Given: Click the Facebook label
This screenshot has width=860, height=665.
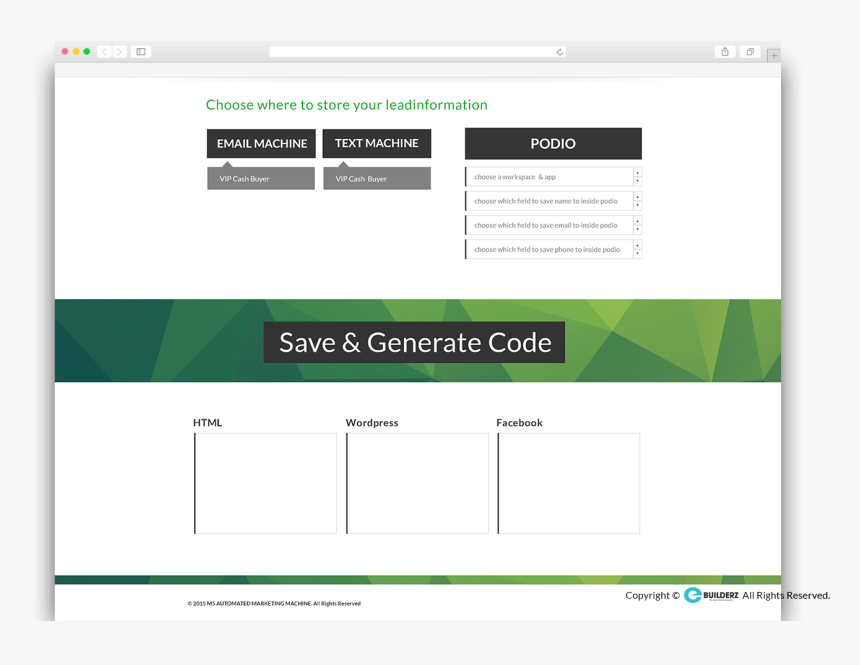Looking at the screenshot, I should [519, 422].
